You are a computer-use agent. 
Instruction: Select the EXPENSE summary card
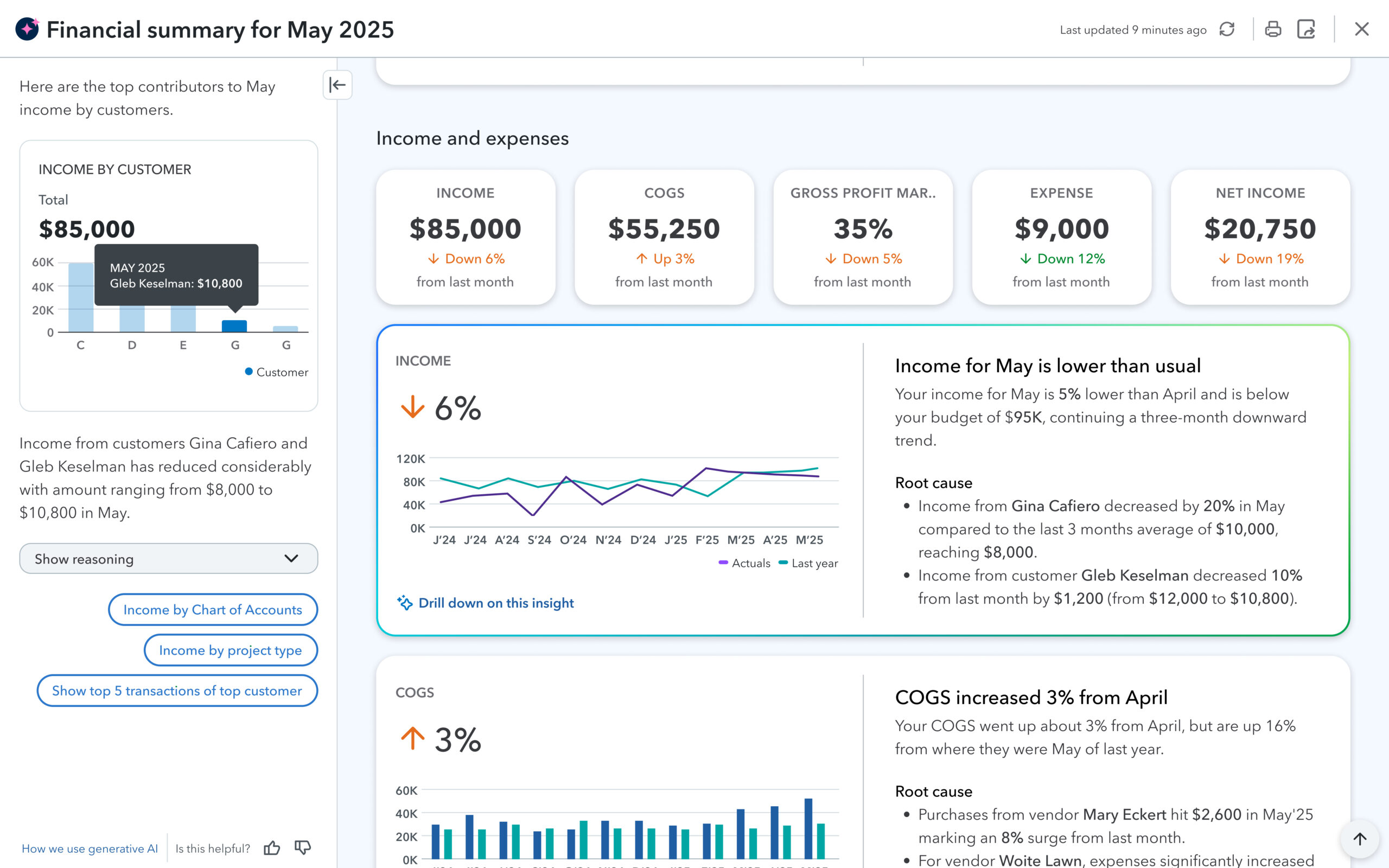1061,237
